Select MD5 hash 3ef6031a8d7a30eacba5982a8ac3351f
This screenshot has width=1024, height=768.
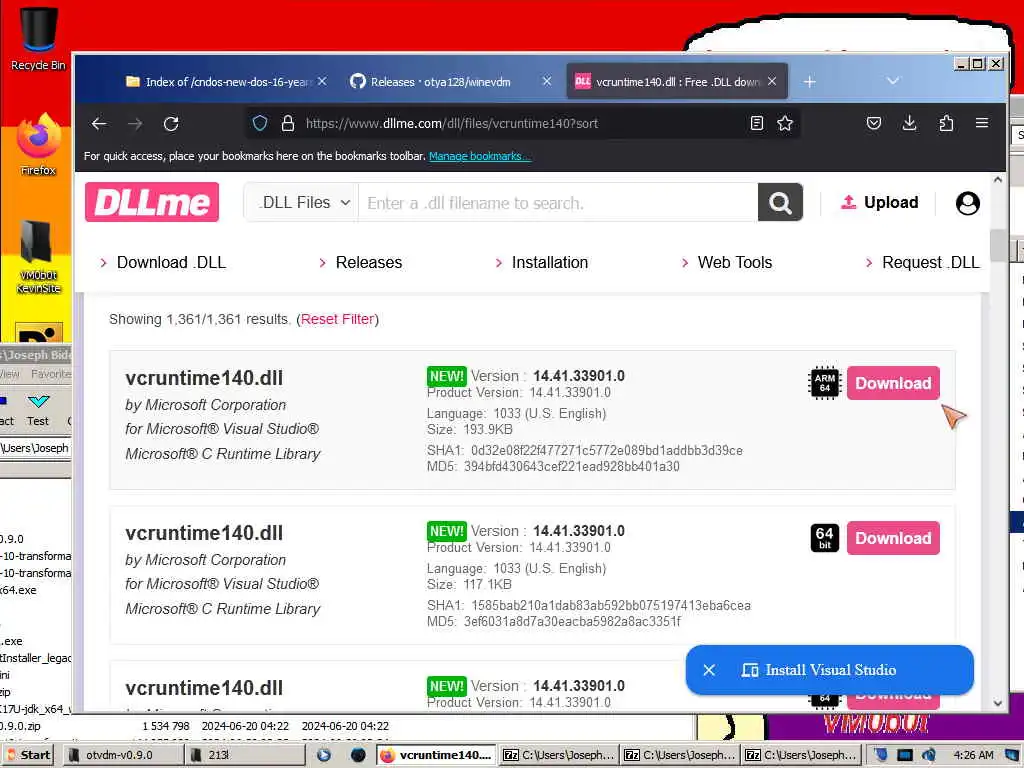572,622
